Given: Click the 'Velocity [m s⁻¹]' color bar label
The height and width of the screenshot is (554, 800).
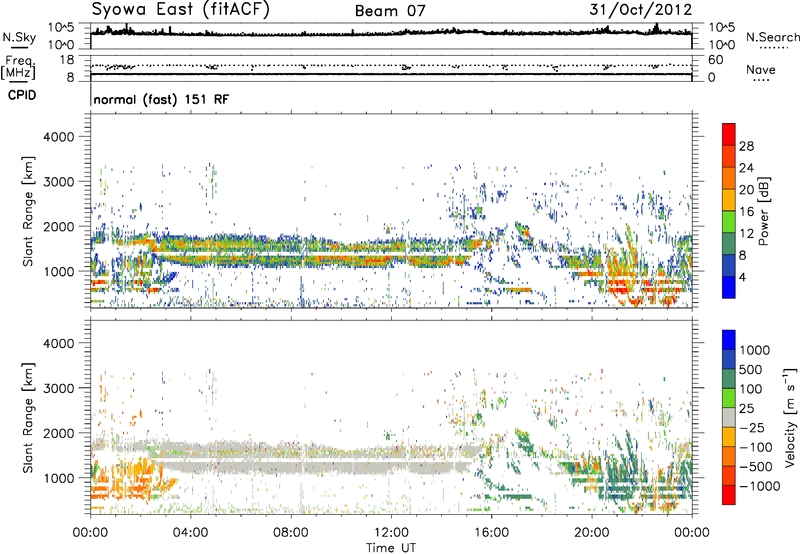Looking at the screenshot, I should coord(790,417).
